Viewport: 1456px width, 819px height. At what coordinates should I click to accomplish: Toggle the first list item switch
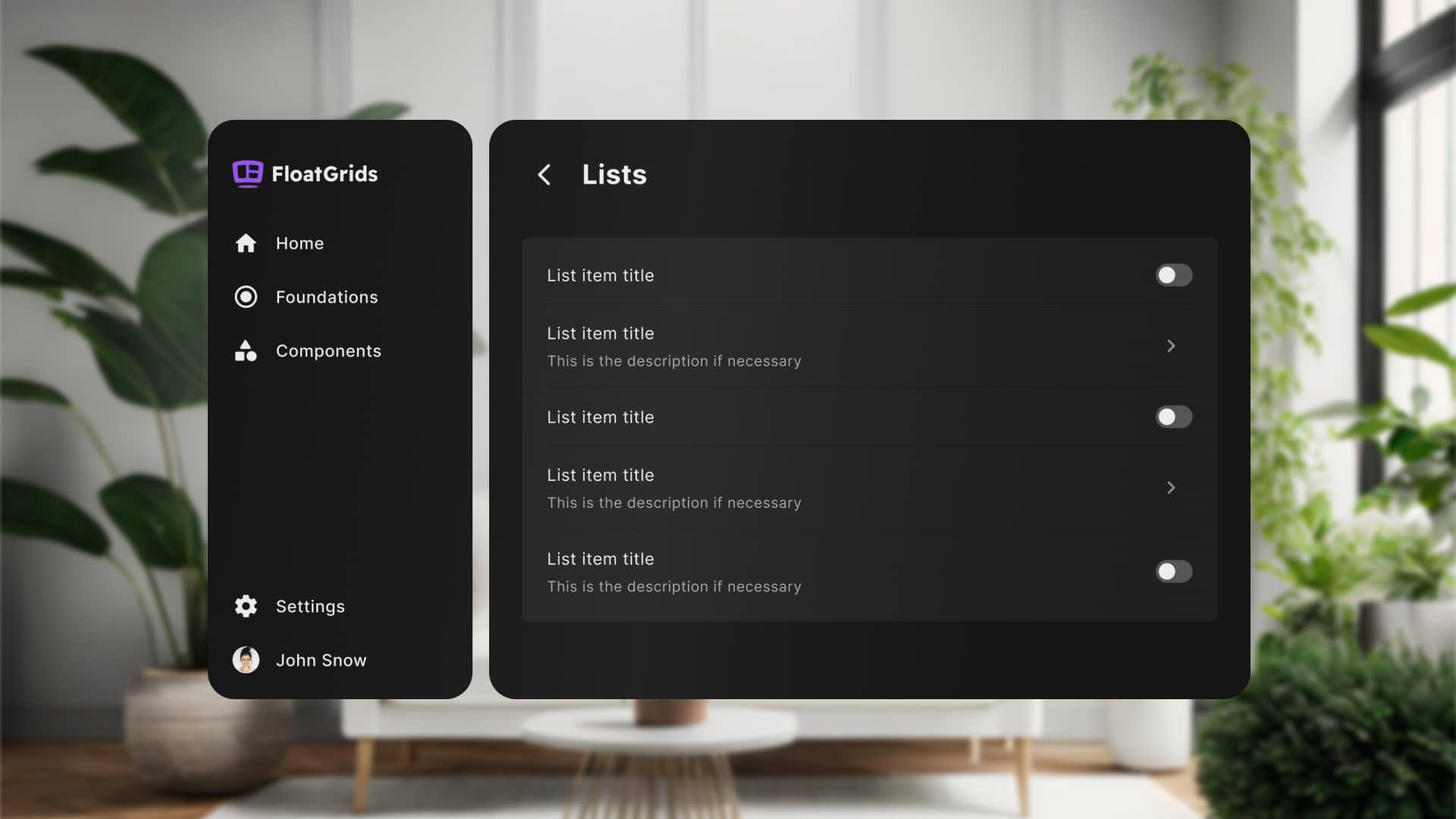[1173, 275]
